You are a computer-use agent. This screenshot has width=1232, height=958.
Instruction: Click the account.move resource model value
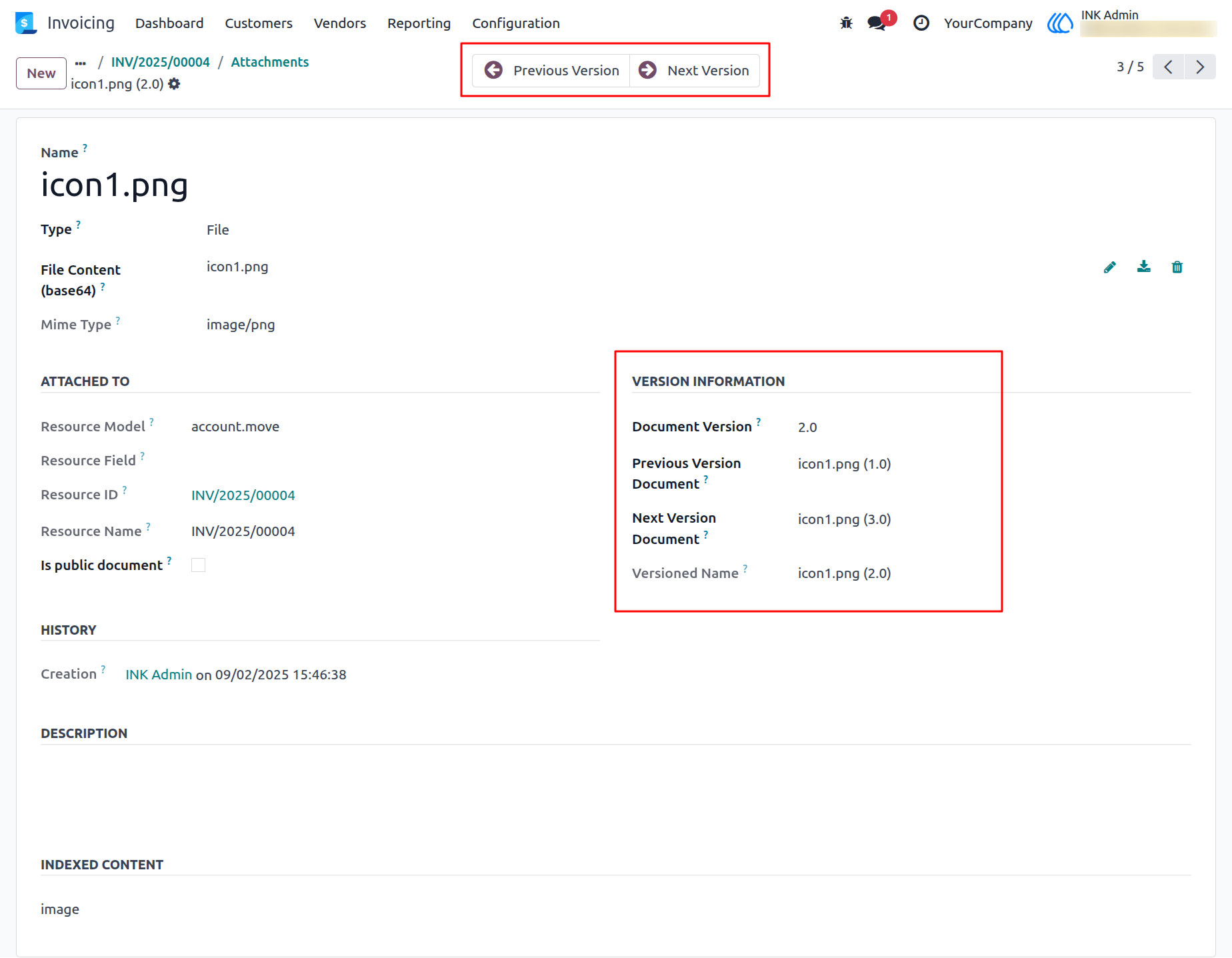235,427
